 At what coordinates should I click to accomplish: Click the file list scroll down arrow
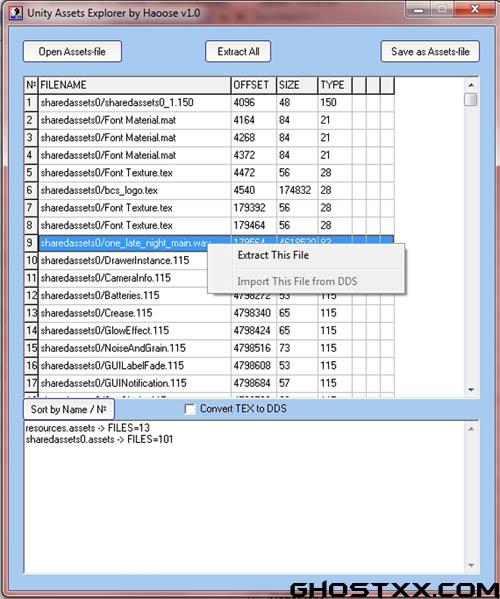pyautogui.click(x=471, y=390)
